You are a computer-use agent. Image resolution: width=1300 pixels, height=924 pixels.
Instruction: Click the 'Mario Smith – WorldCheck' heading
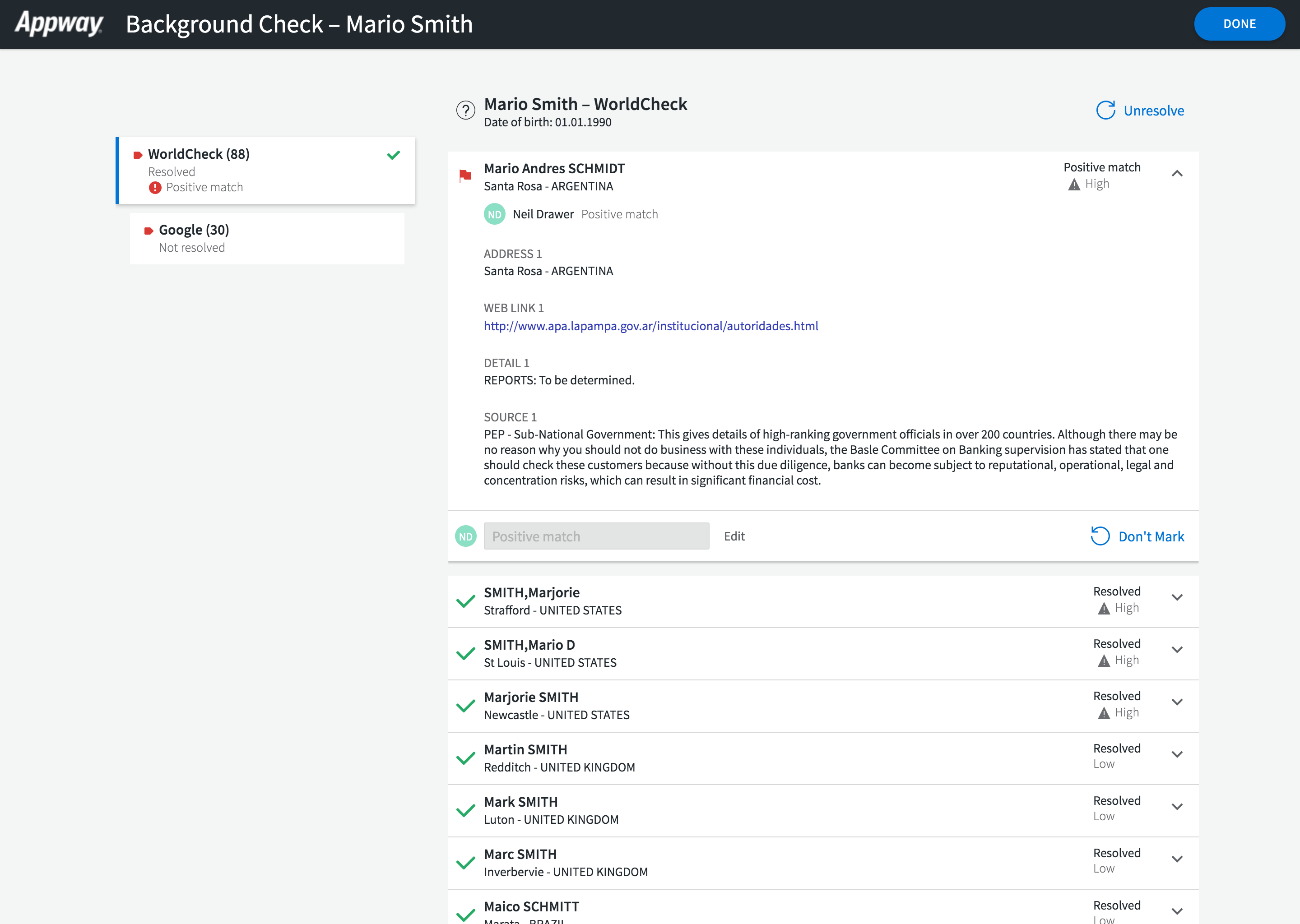tap(585, 104)
